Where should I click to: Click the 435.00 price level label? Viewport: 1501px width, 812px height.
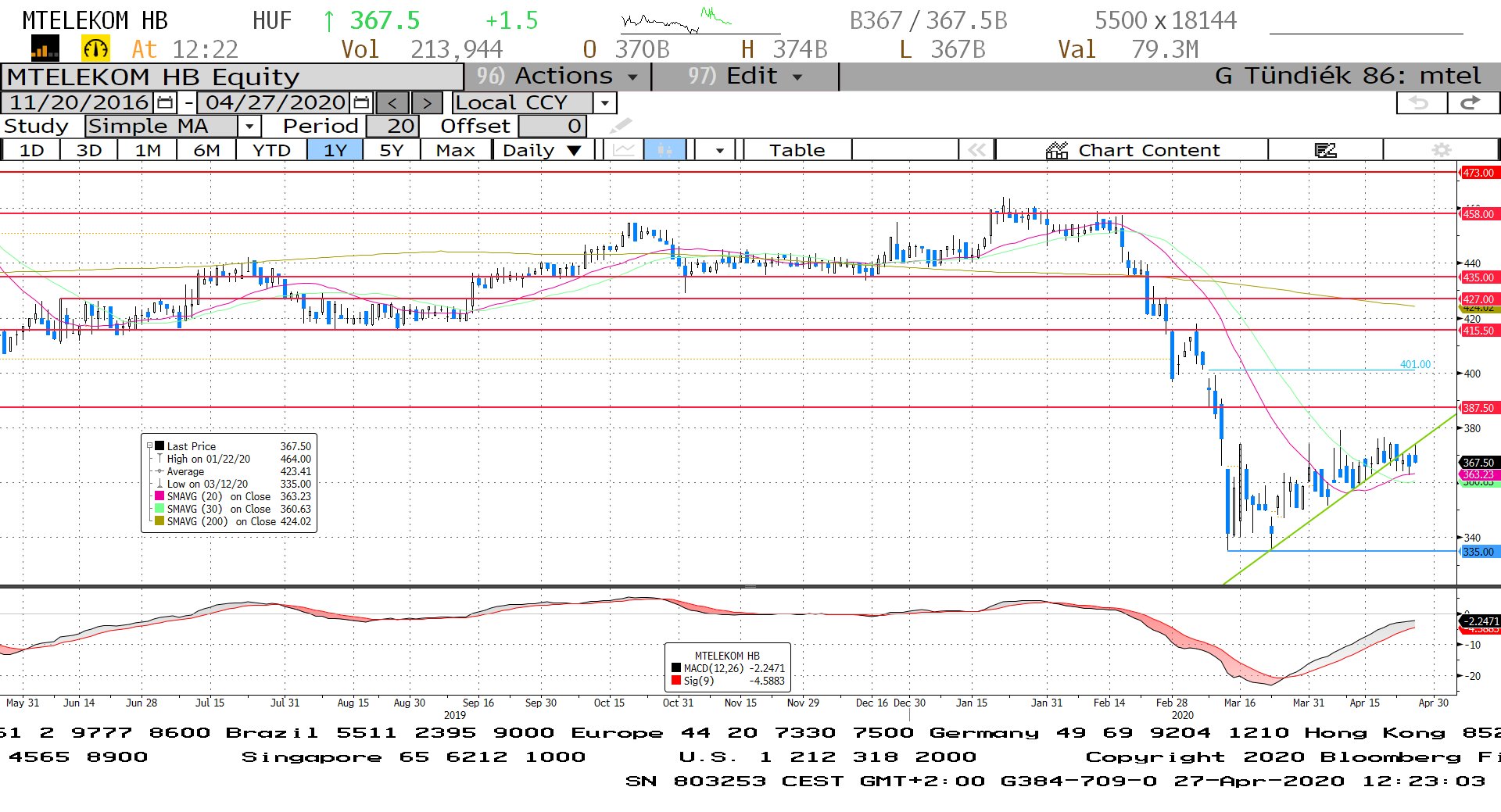[1478, 277]
